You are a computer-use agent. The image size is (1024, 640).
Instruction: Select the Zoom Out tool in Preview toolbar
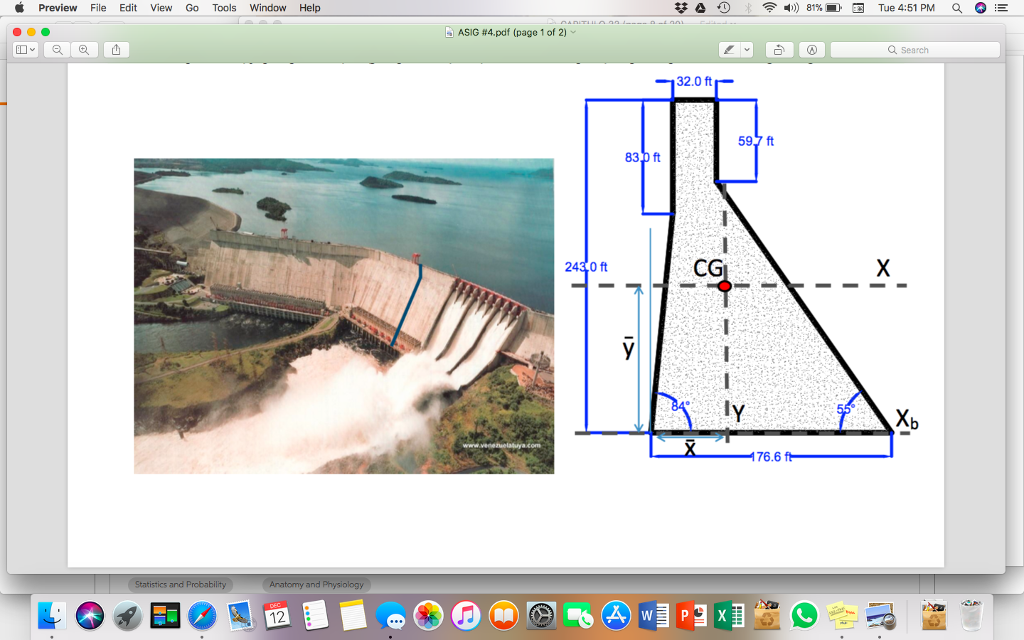pos(57,49)
